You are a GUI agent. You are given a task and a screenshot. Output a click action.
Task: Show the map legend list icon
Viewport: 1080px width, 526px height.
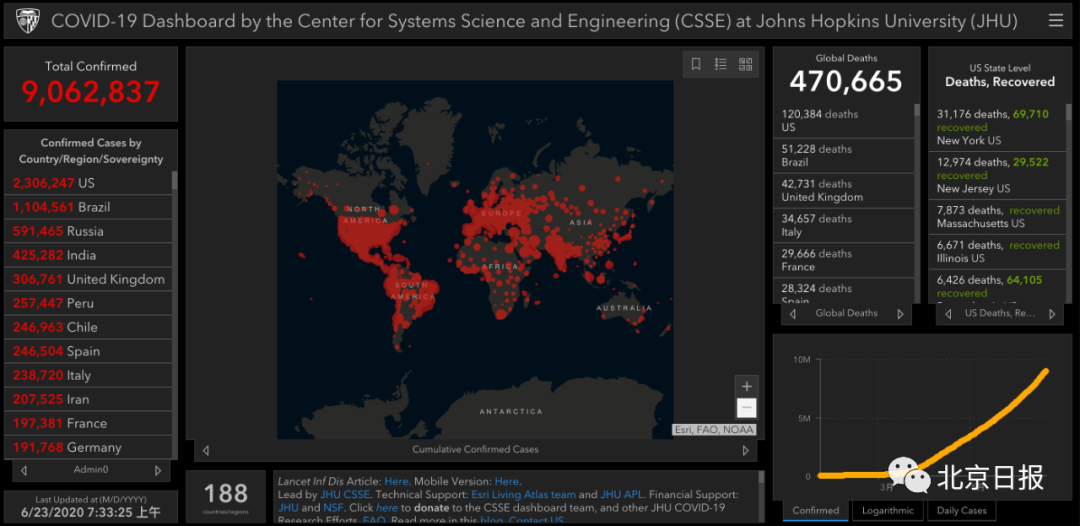[x=720, y=64]
